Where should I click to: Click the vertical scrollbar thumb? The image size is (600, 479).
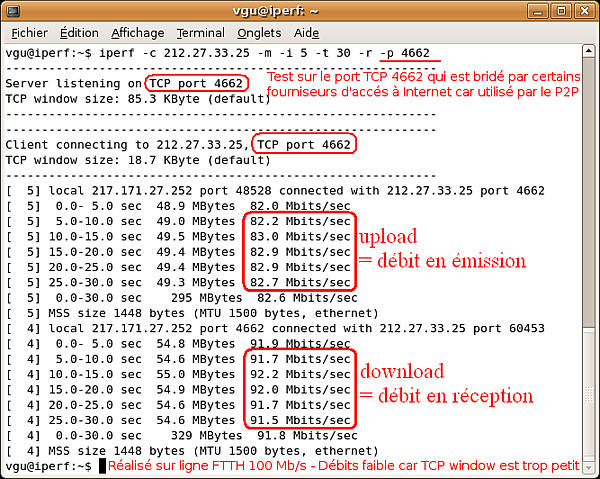pos(589,192)
